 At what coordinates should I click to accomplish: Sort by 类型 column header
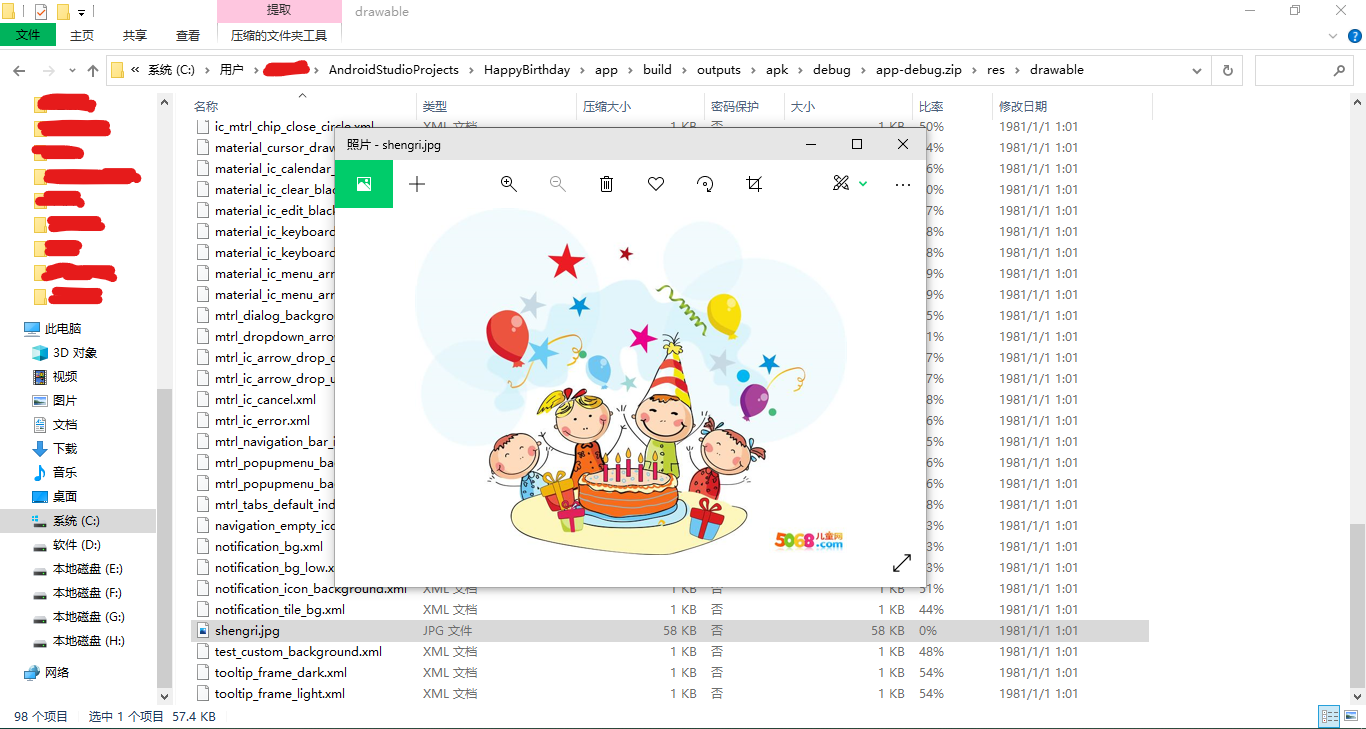click(435, 106)
